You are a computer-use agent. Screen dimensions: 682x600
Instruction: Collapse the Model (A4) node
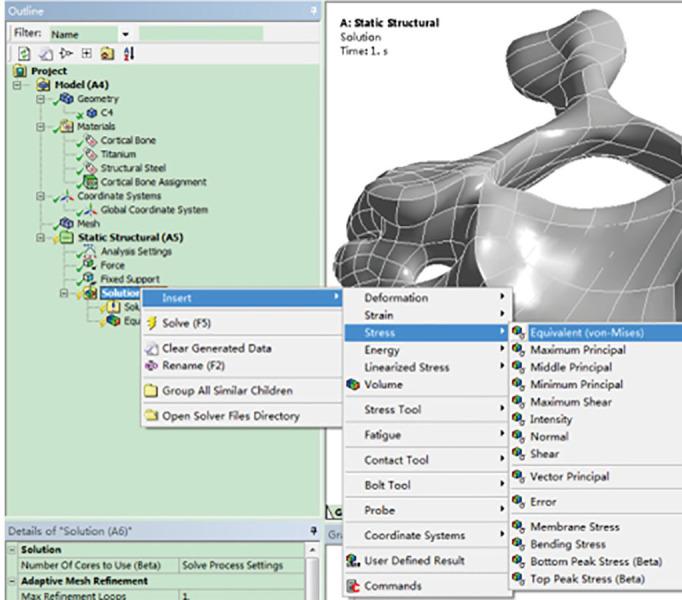[x=17, y=85]
